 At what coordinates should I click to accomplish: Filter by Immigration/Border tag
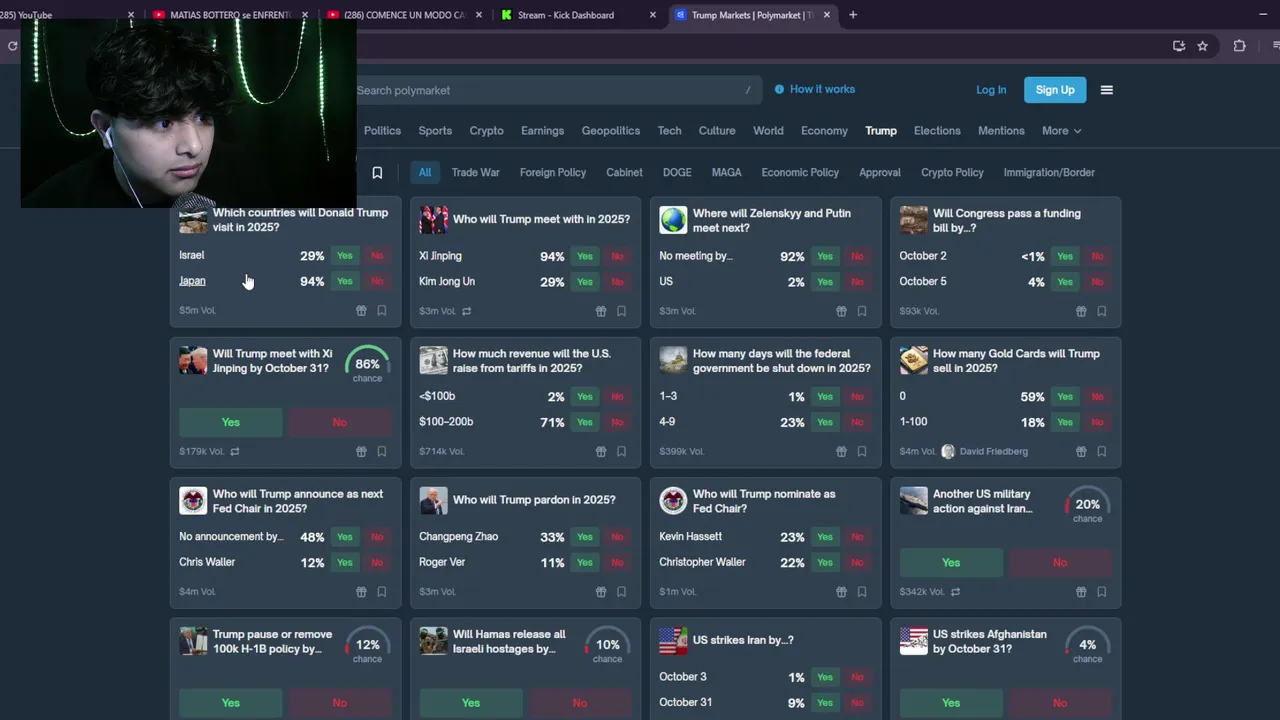point(1049,173)
